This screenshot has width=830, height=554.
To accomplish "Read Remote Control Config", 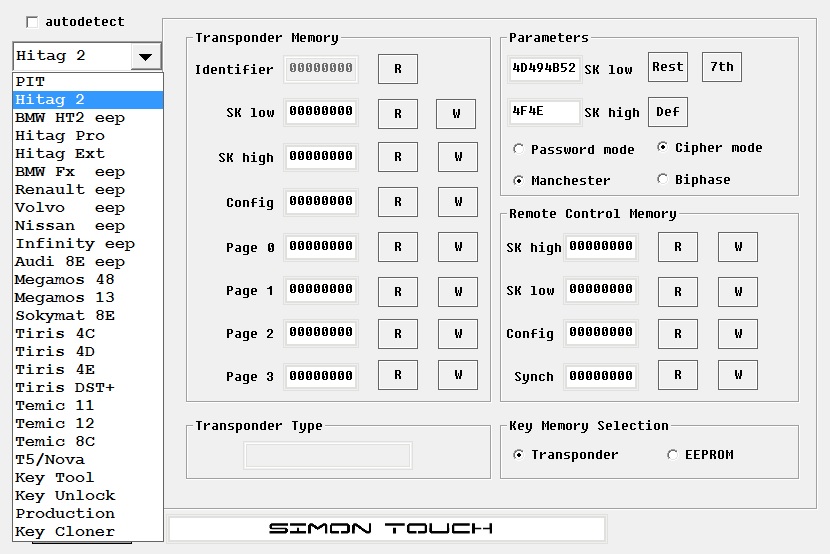I will (x=678, y=334).
